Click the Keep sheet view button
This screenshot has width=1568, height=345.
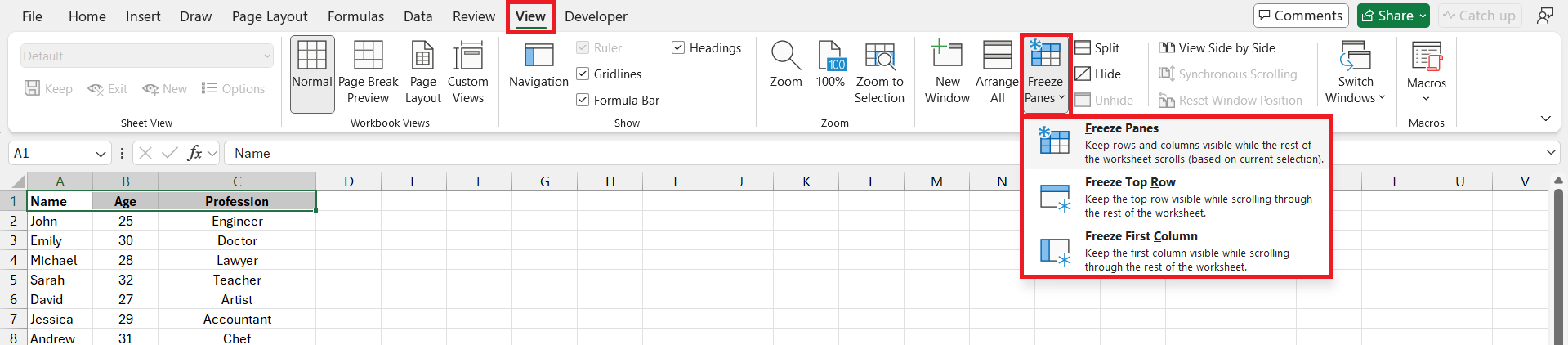coord(48,89)
